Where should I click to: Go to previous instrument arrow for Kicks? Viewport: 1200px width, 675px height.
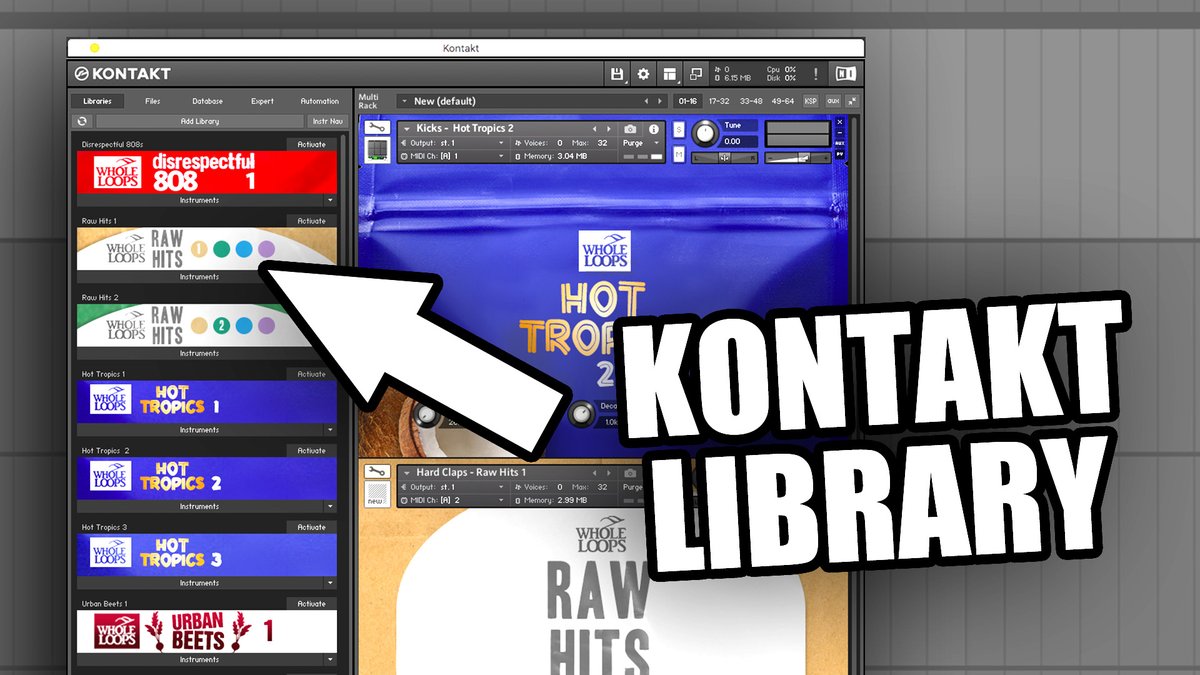coord(595,129)
